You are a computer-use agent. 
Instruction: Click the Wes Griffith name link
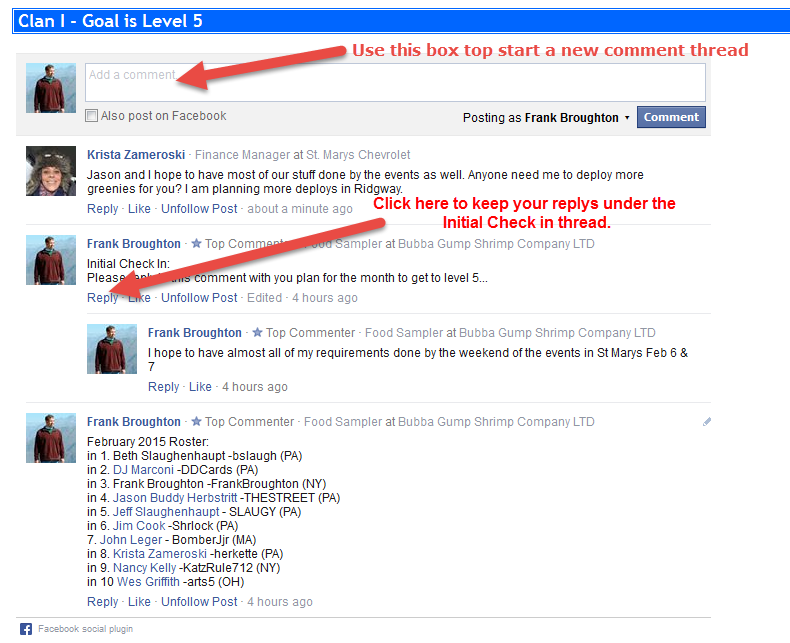(x=148, y=582)
